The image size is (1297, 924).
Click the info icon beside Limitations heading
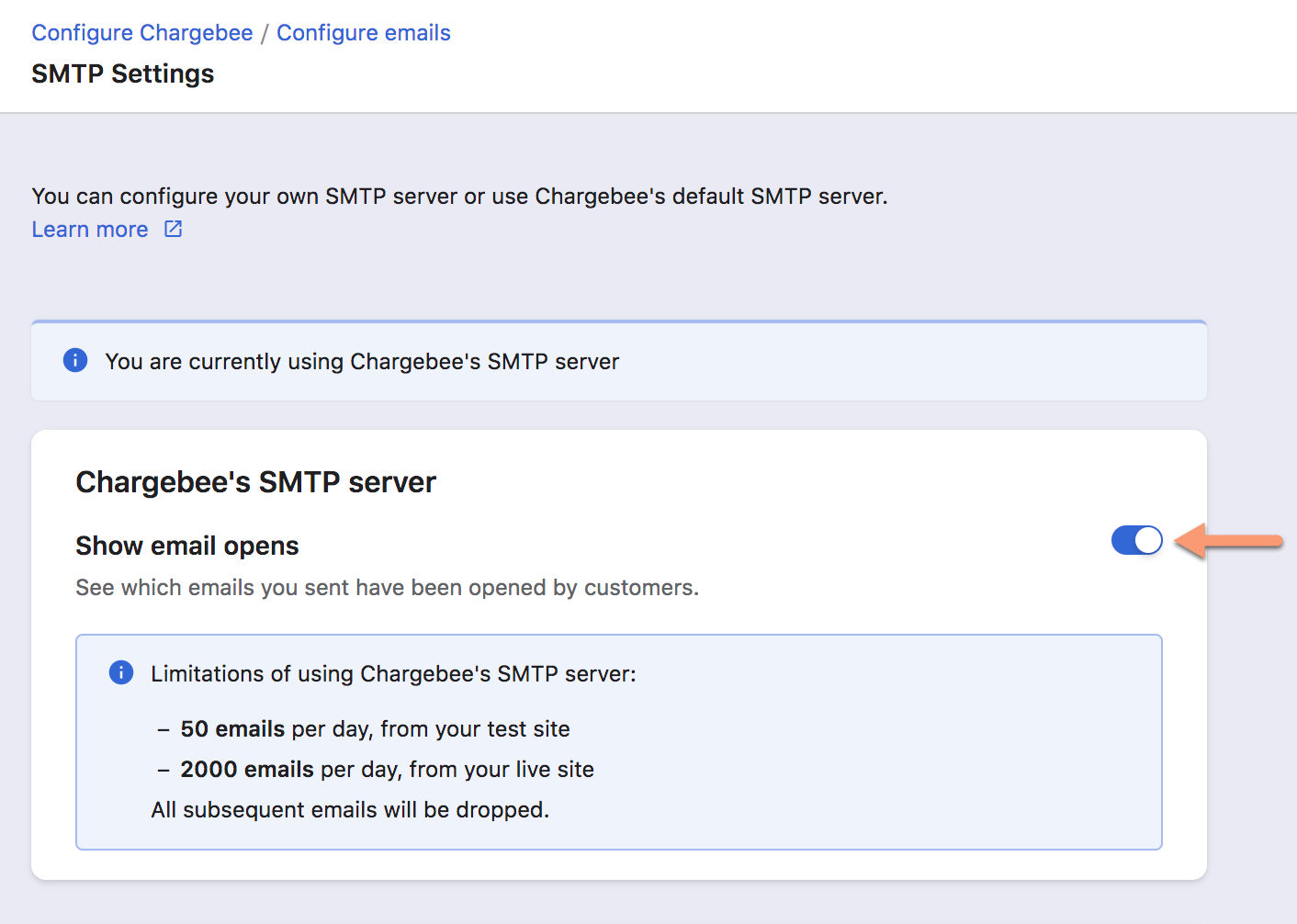coord(121,673)
